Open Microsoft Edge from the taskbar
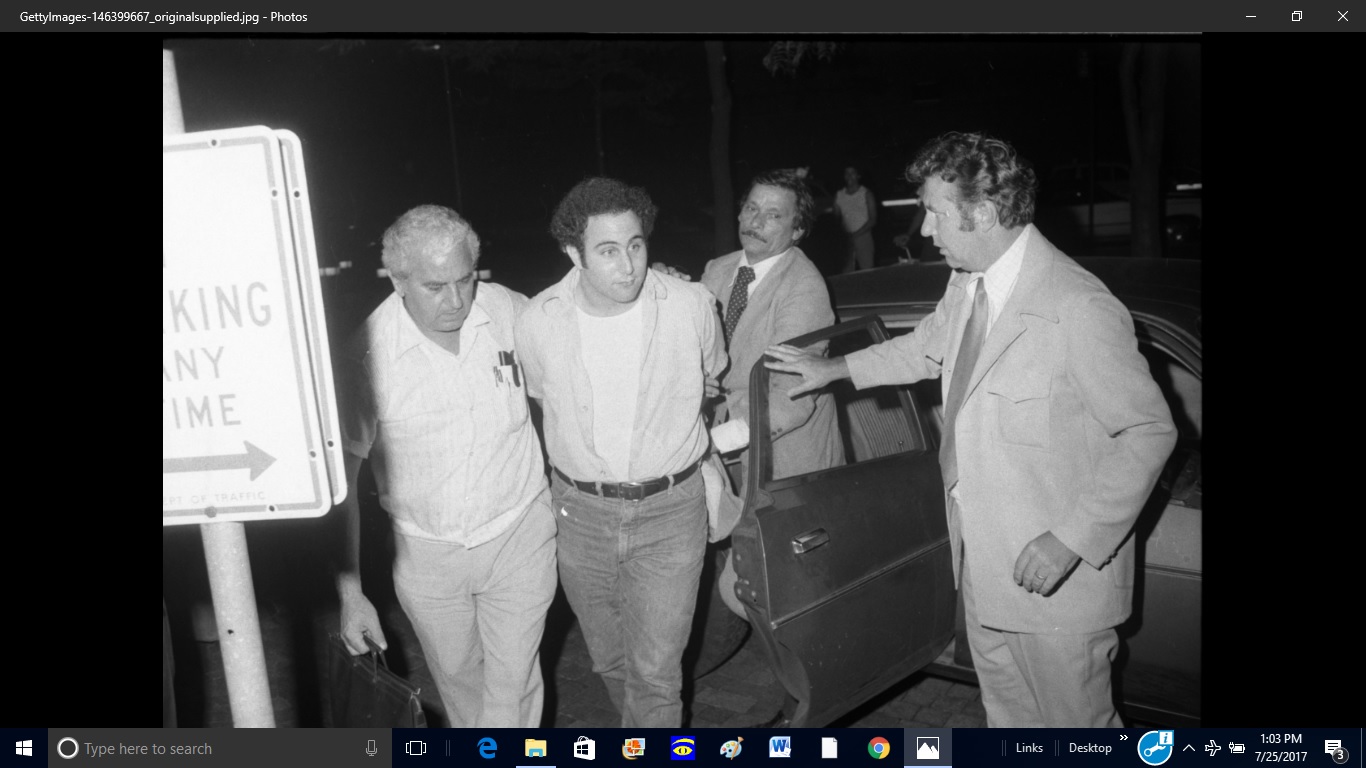The width and height of the screenshot is (1366, 768). 488,748
